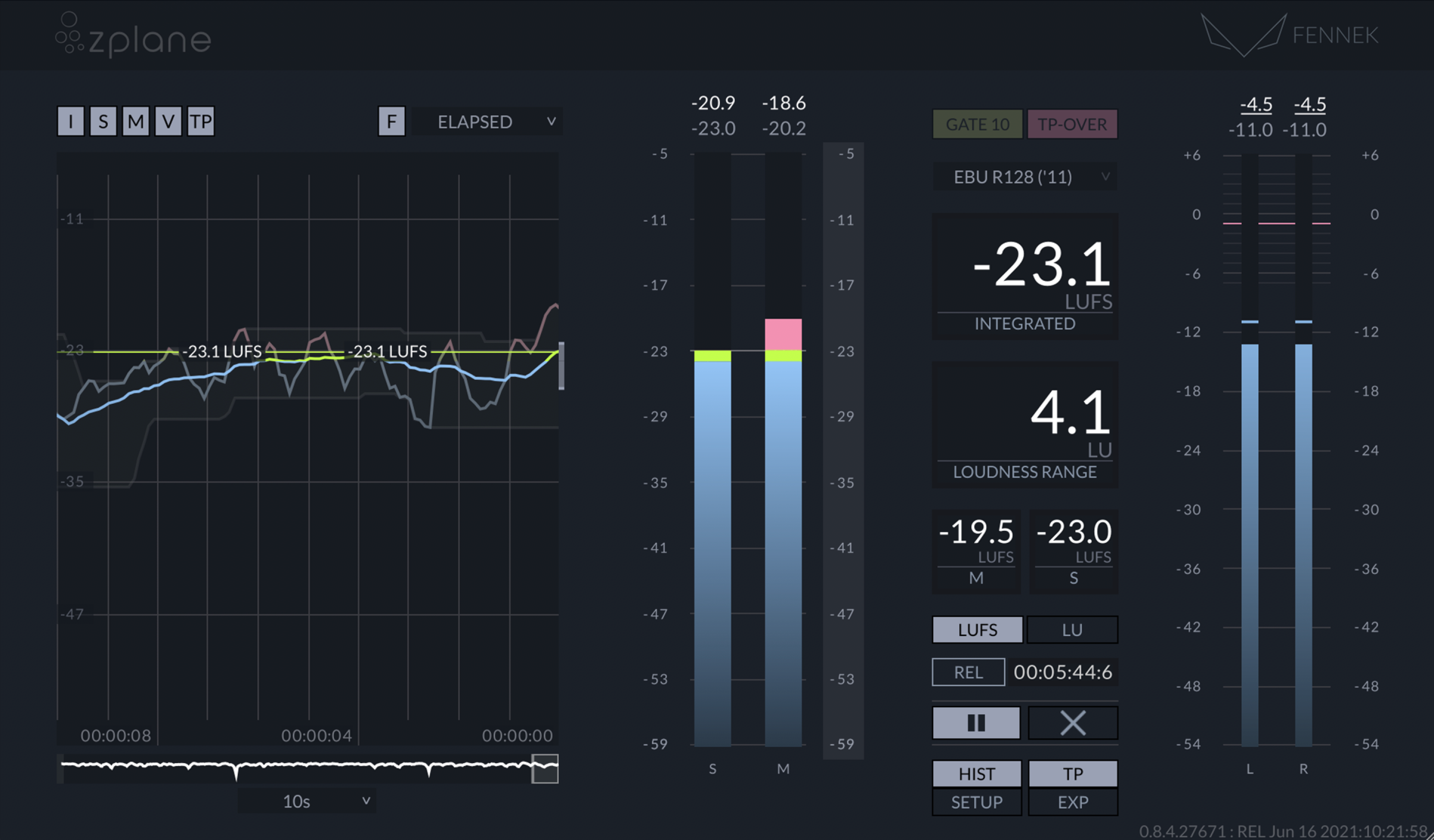Click the REL elapsed time display

point(1063,672)
